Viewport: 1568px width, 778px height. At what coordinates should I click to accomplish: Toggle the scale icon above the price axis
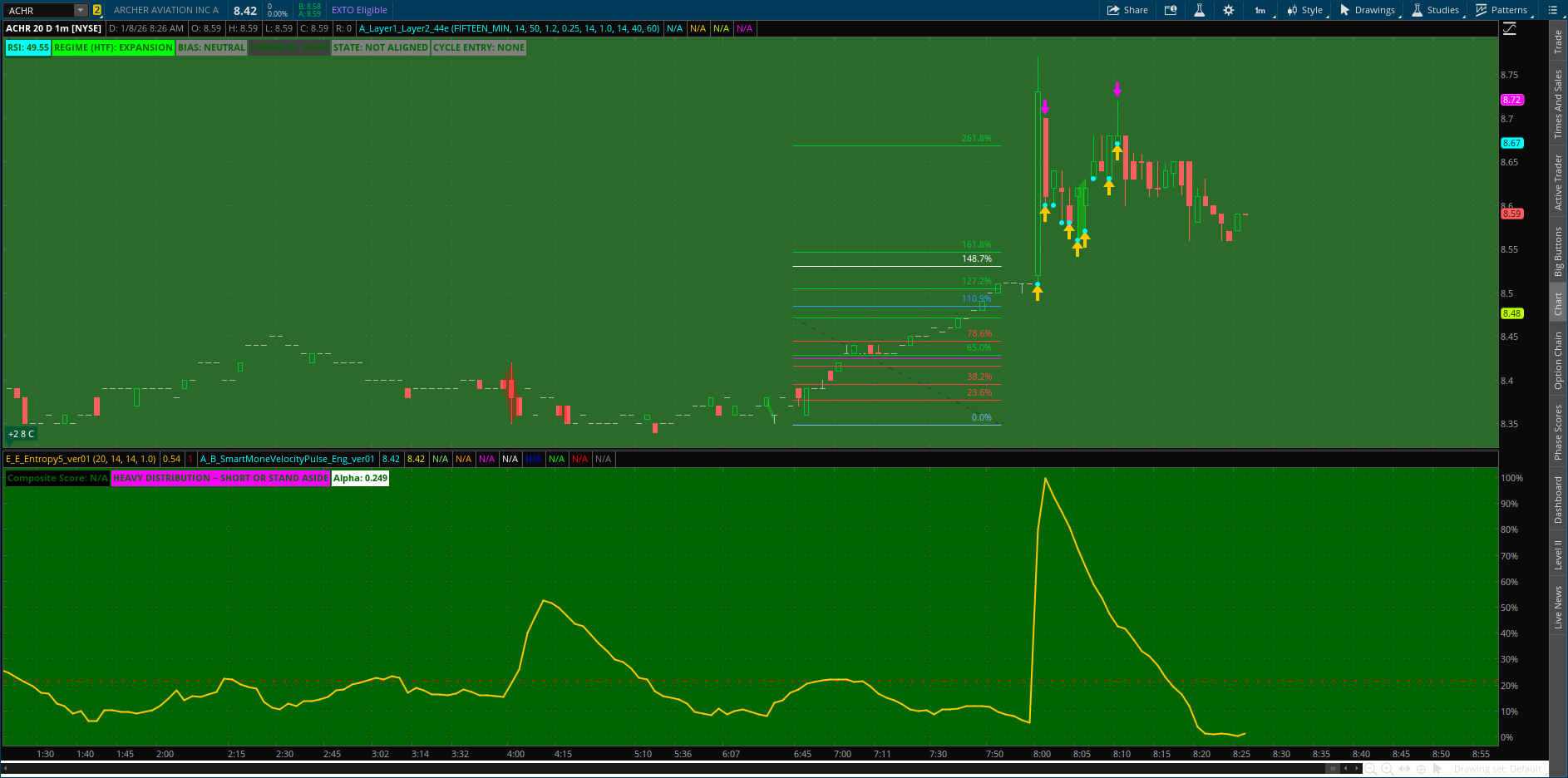[1510, 28]
